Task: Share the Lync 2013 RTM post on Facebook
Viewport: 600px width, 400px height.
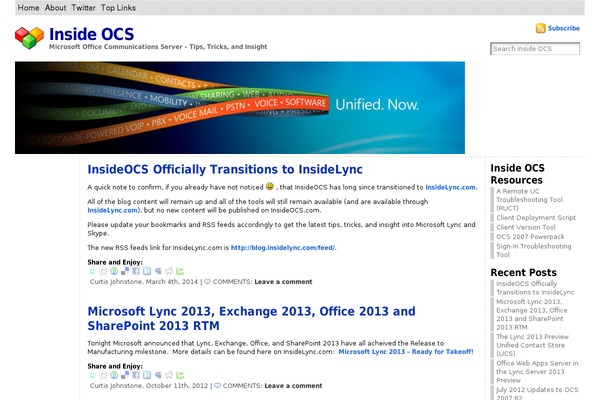Action: coord(136,375)
